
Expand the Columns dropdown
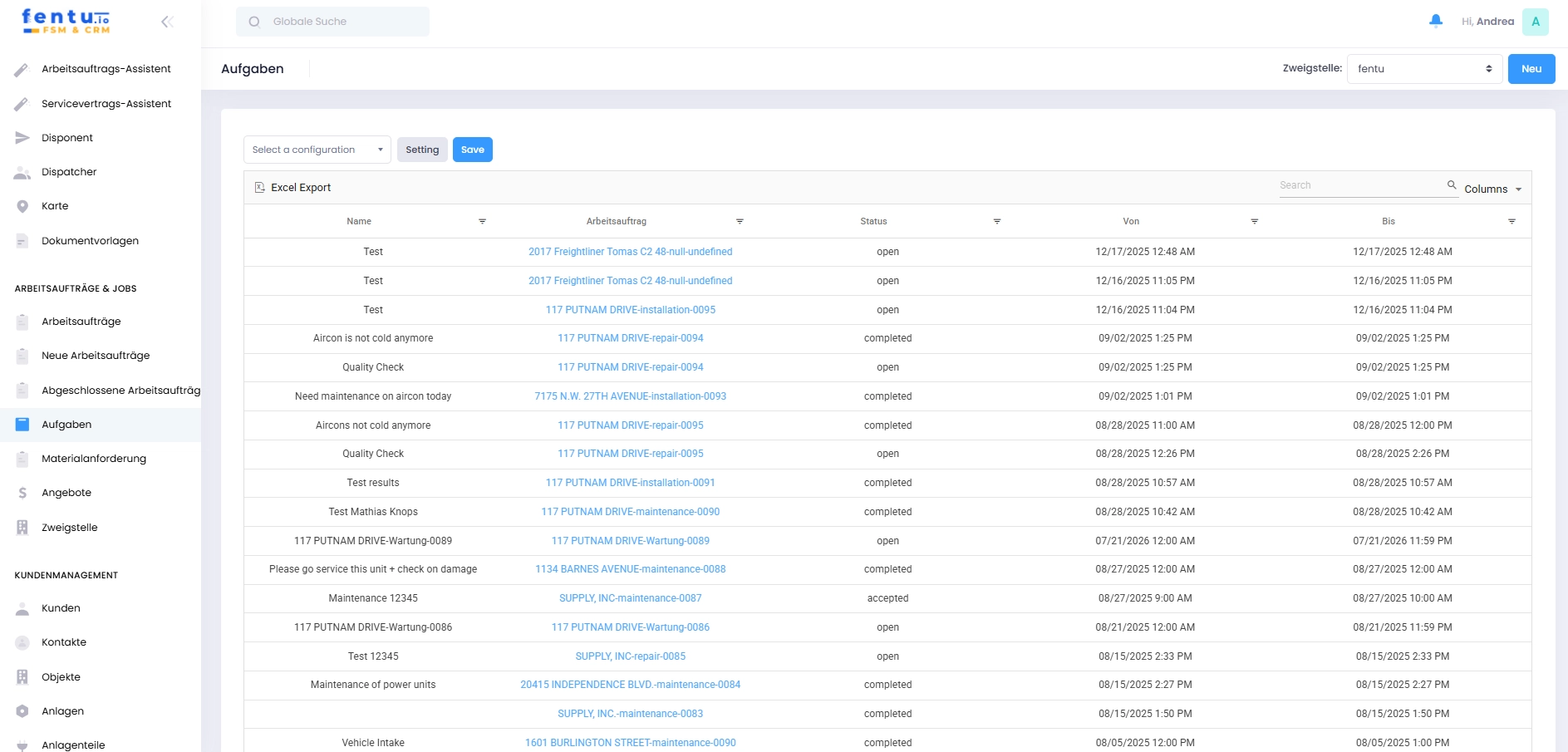tap(1492, 189)
